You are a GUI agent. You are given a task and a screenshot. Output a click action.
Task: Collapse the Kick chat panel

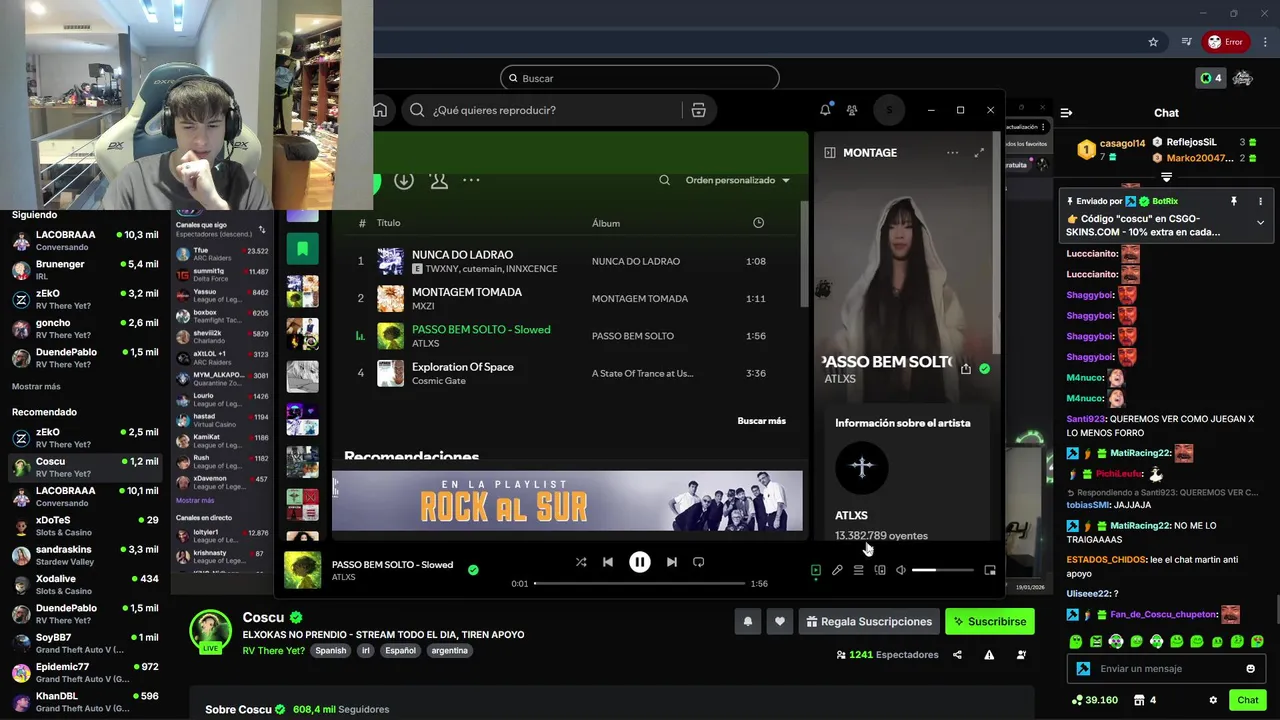pyautogui.click(x=1066, y=113)
